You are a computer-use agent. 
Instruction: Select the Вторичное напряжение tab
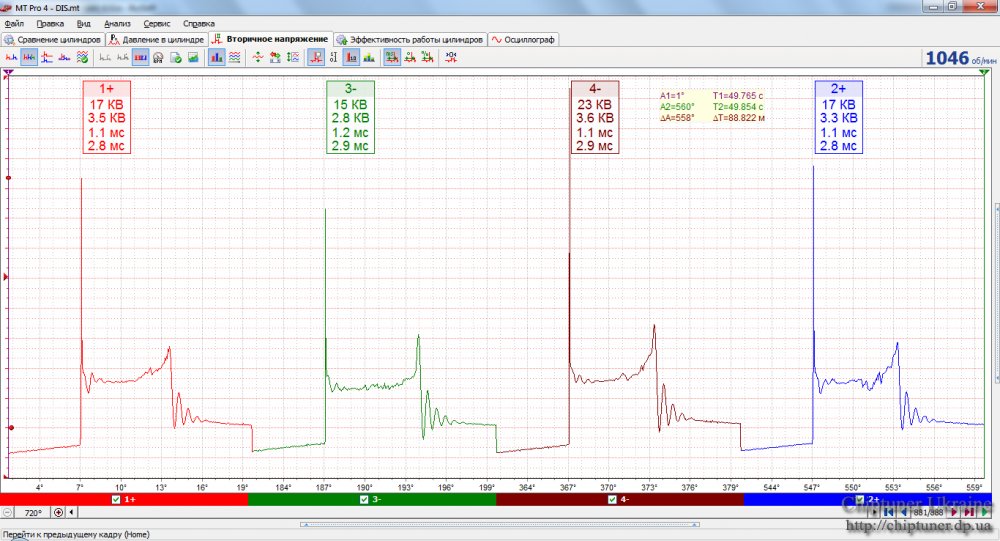(x=270, y=39)
